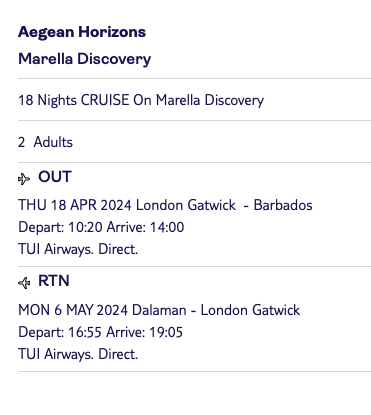Click the THU 18 APR 2024 date
This screenshot has height=415, width=371.
coord(75,205)
